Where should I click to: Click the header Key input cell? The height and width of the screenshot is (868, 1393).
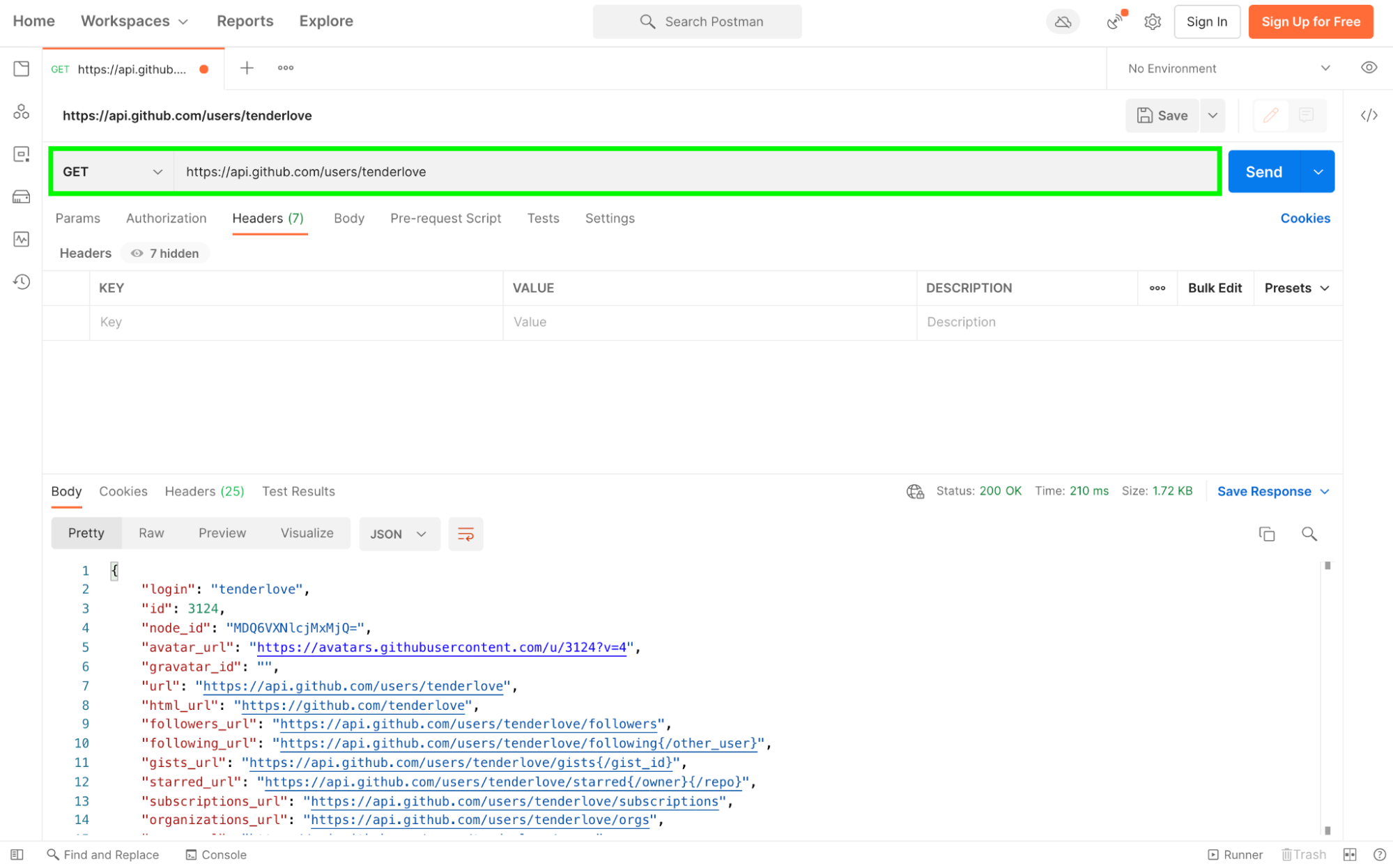tap(296, 322)
